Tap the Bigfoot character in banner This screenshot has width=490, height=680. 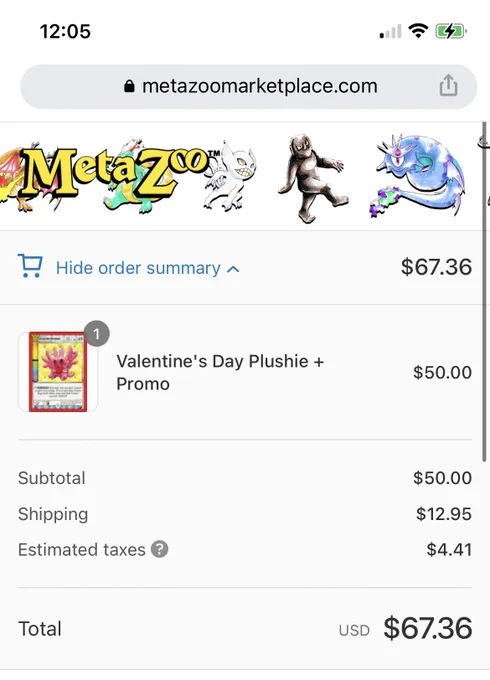[x=313, y=178]
